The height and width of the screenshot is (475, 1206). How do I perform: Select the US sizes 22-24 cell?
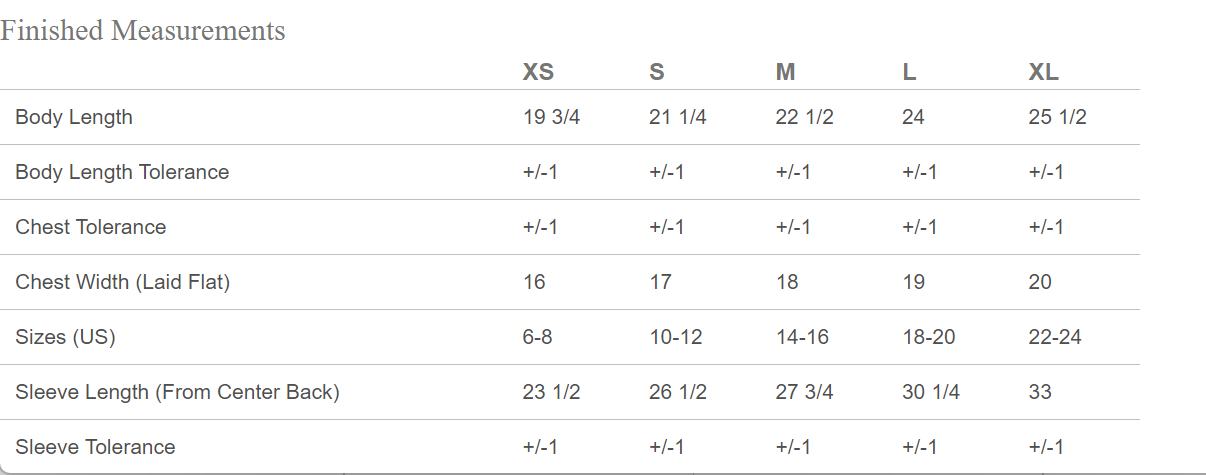pyautogui.click(x=1055, y=337)
